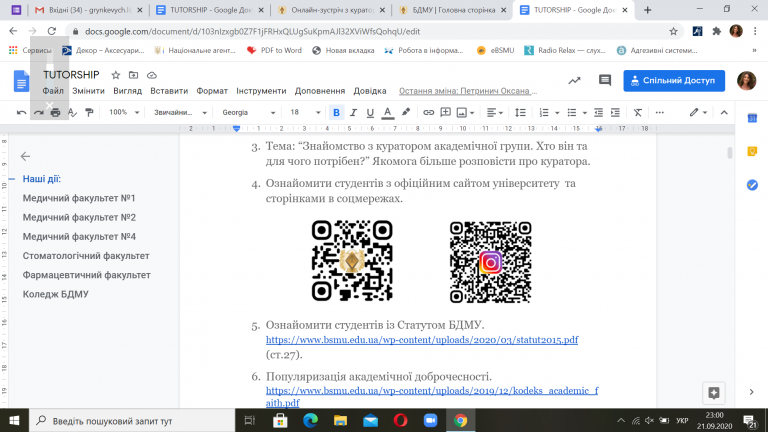Image resolution: width=768 pixels, height=432 pixels.
Task: Open the statut2015.pdf hyperlink
Action: tap(421, 340)
